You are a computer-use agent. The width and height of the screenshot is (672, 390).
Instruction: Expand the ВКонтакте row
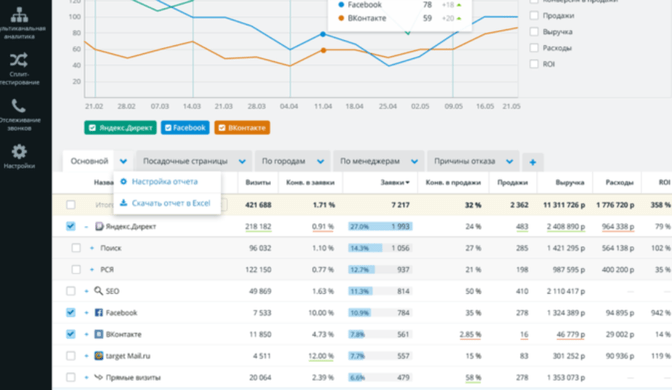click(86, 334)
